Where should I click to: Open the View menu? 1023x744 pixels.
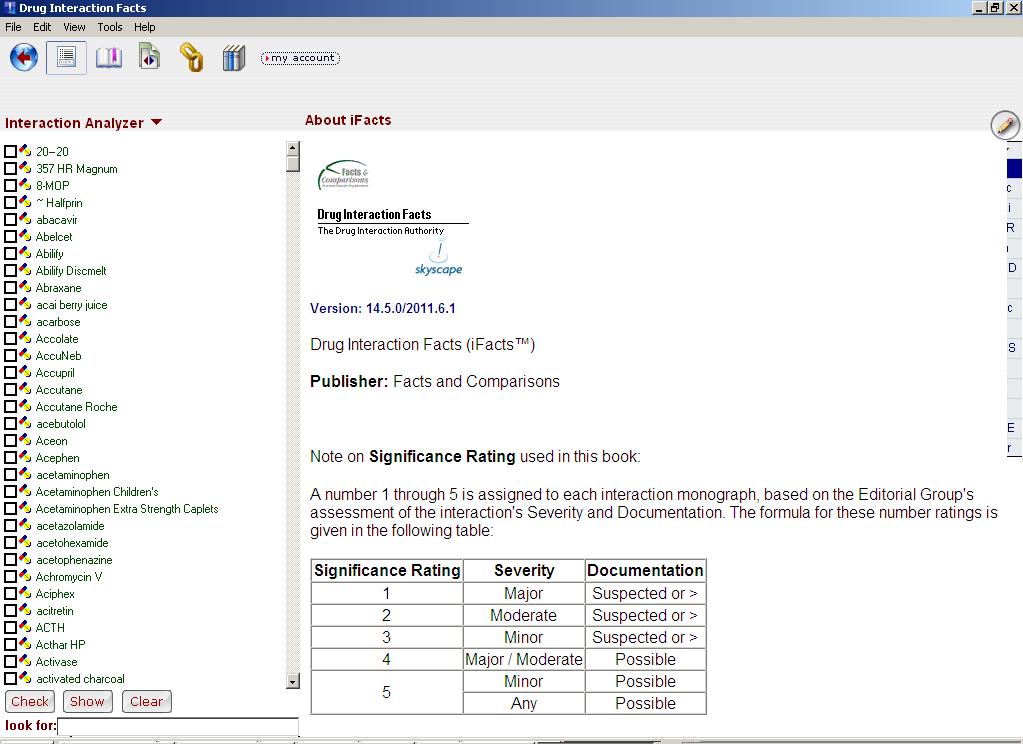click(74, 27)
